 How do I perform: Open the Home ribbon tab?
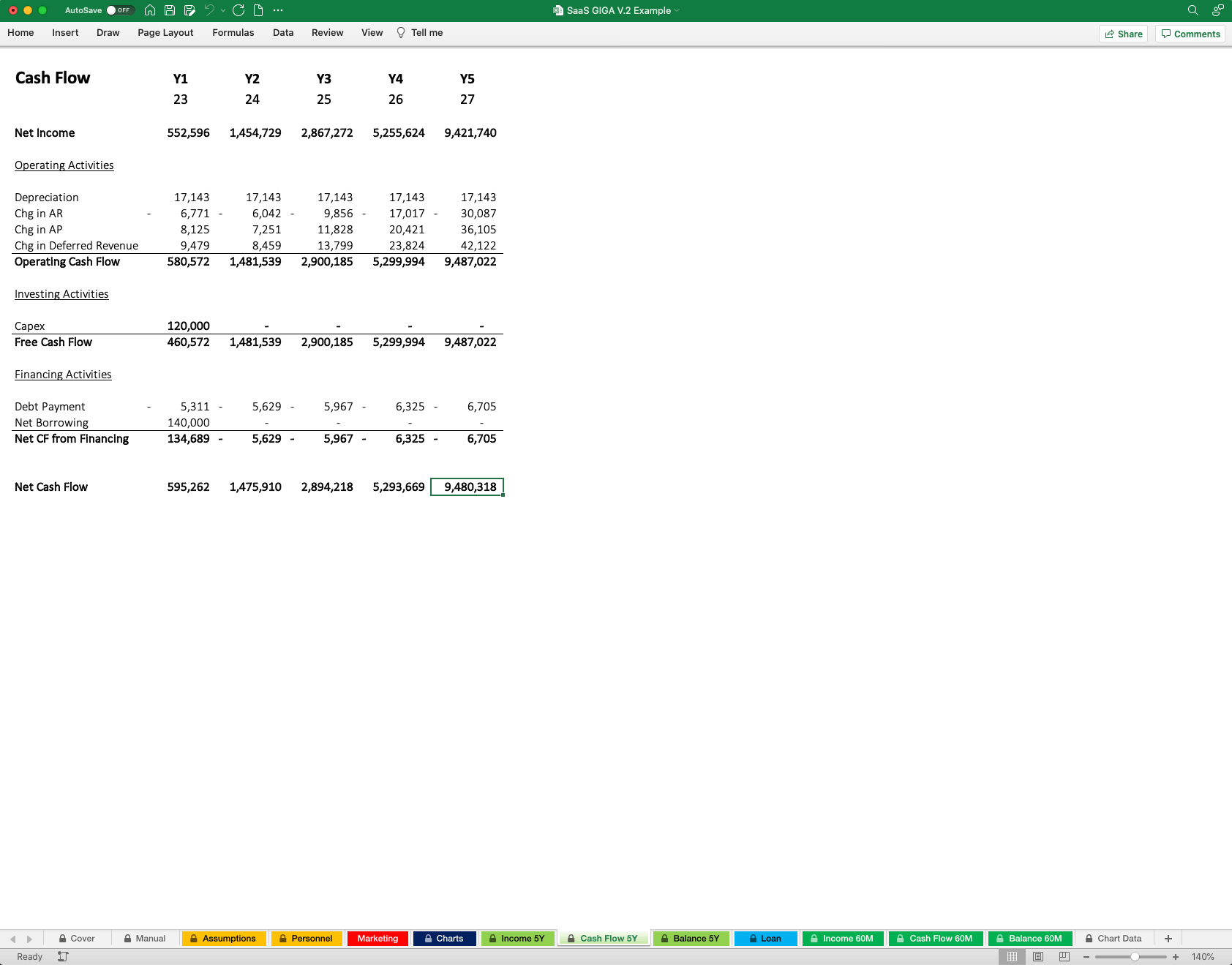coord(20,33)
